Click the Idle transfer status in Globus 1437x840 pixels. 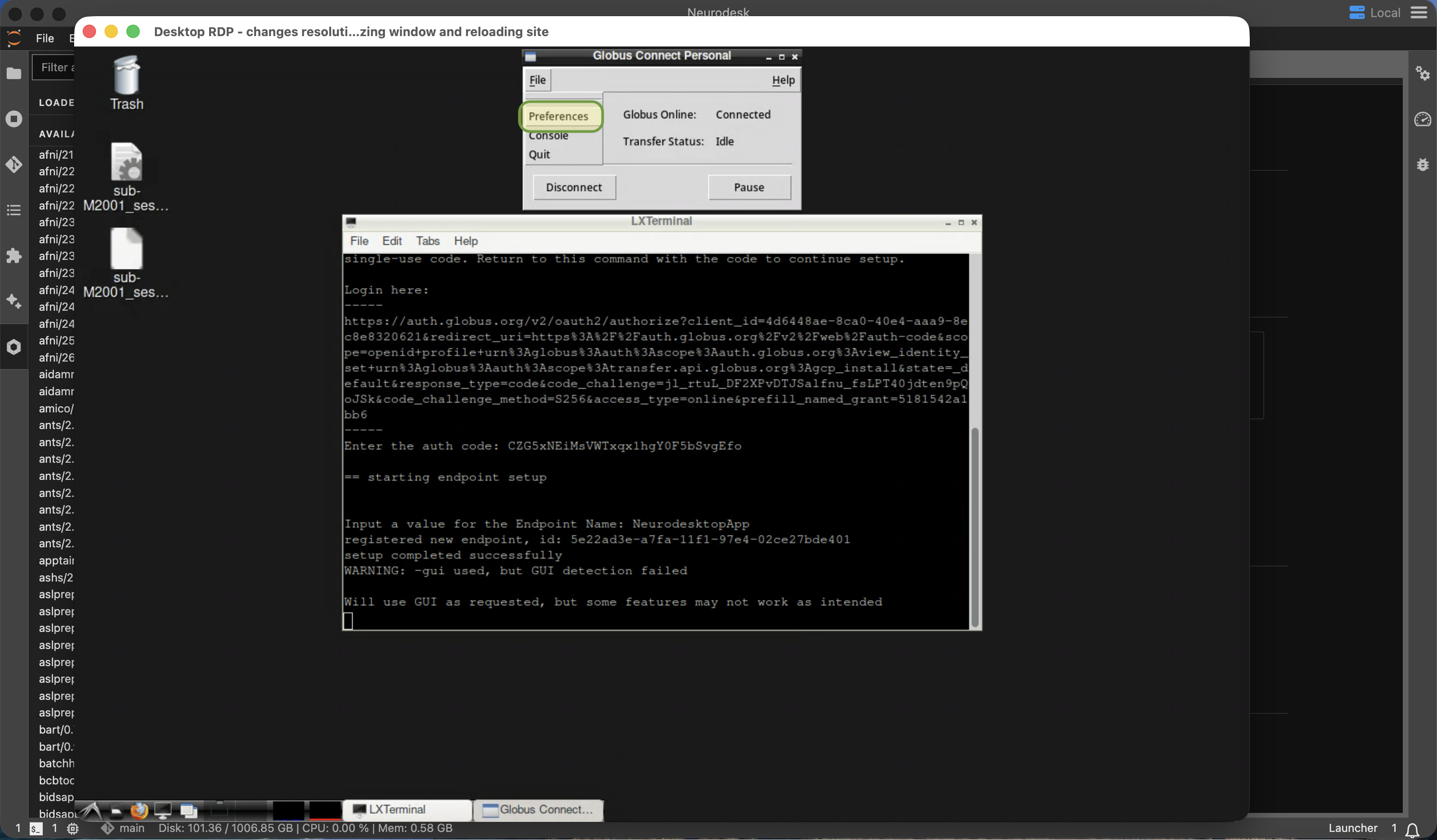[x=725, y=142]
